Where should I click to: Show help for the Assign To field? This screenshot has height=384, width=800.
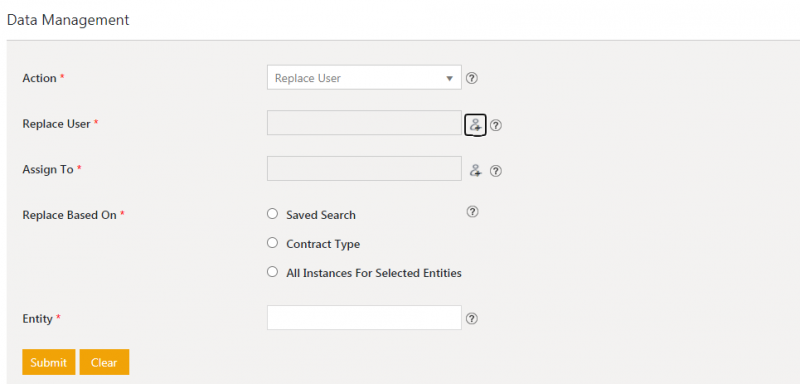click(495, 171)
